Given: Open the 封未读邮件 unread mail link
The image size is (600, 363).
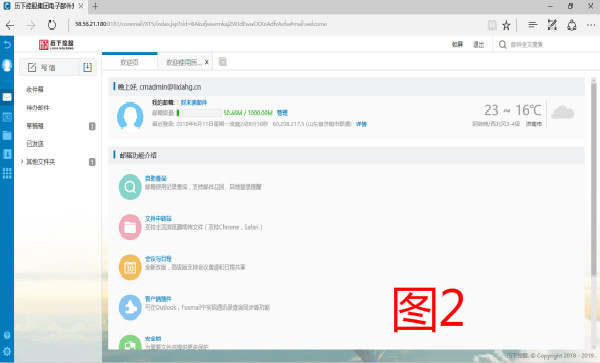Looking at the screenshot, I should coord(194,103).
